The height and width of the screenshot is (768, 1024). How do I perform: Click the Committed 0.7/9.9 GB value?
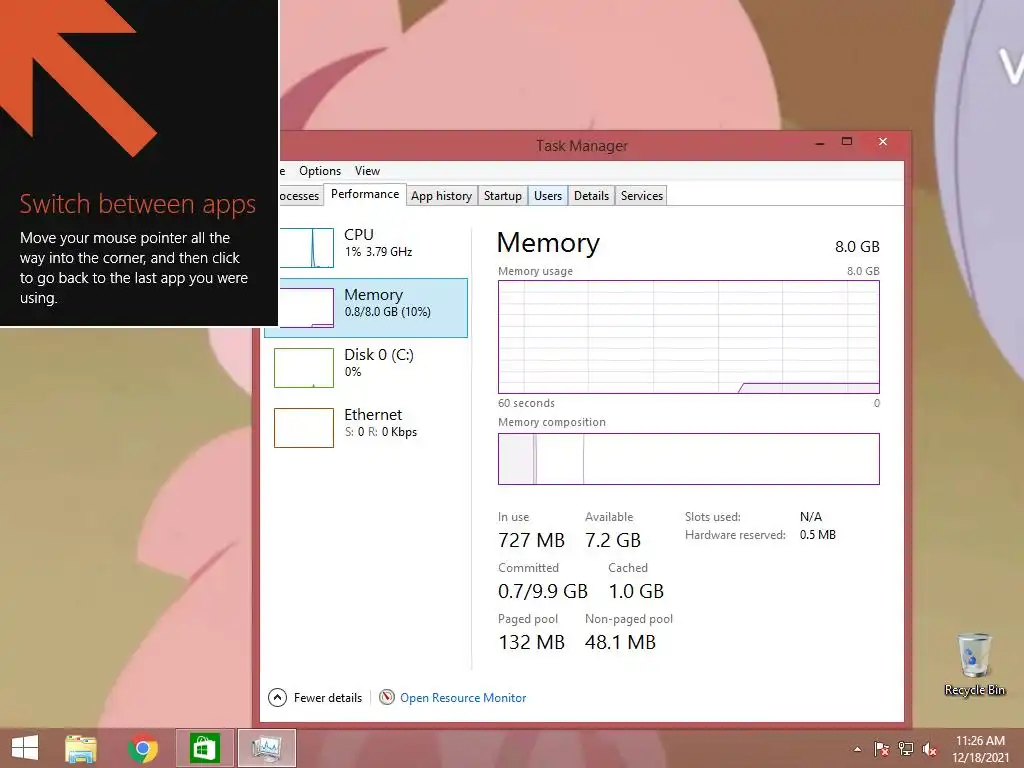click(x=543, y=591)
